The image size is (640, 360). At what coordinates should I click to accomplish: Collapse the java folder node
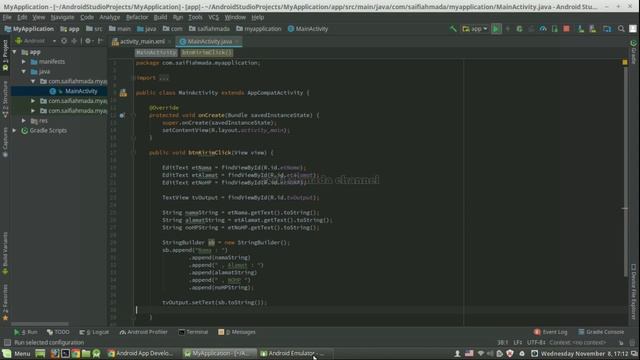(24, 71)
